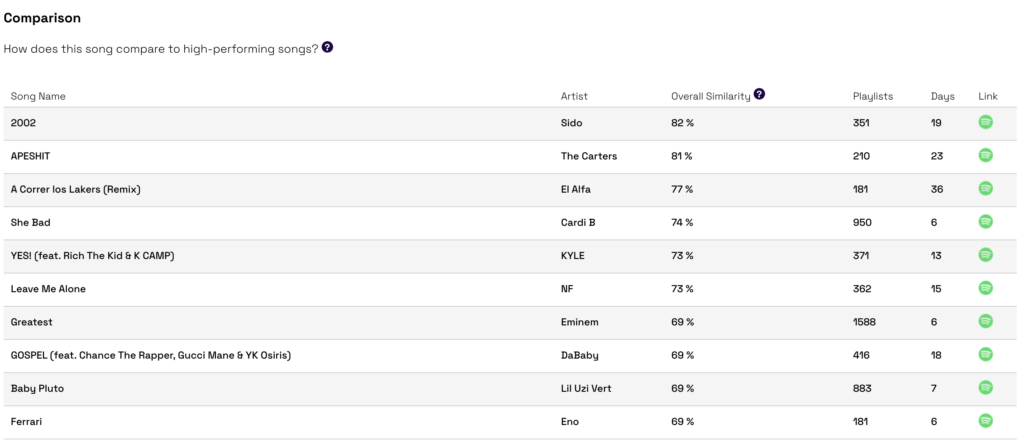Select the Link column header
The image size is (1024, 443).
987,96
